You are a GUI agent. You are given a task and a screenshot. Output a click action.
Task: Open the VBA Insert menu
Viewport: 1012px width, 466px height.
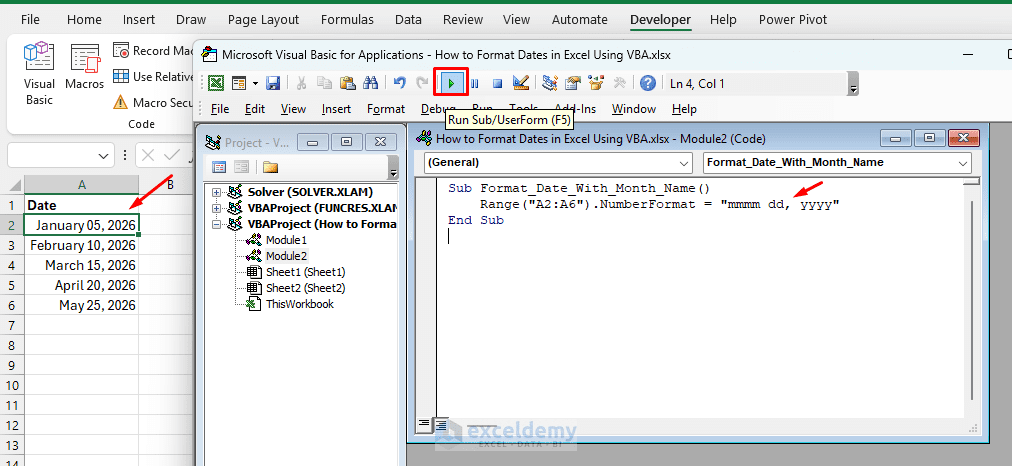coord(336,109)
